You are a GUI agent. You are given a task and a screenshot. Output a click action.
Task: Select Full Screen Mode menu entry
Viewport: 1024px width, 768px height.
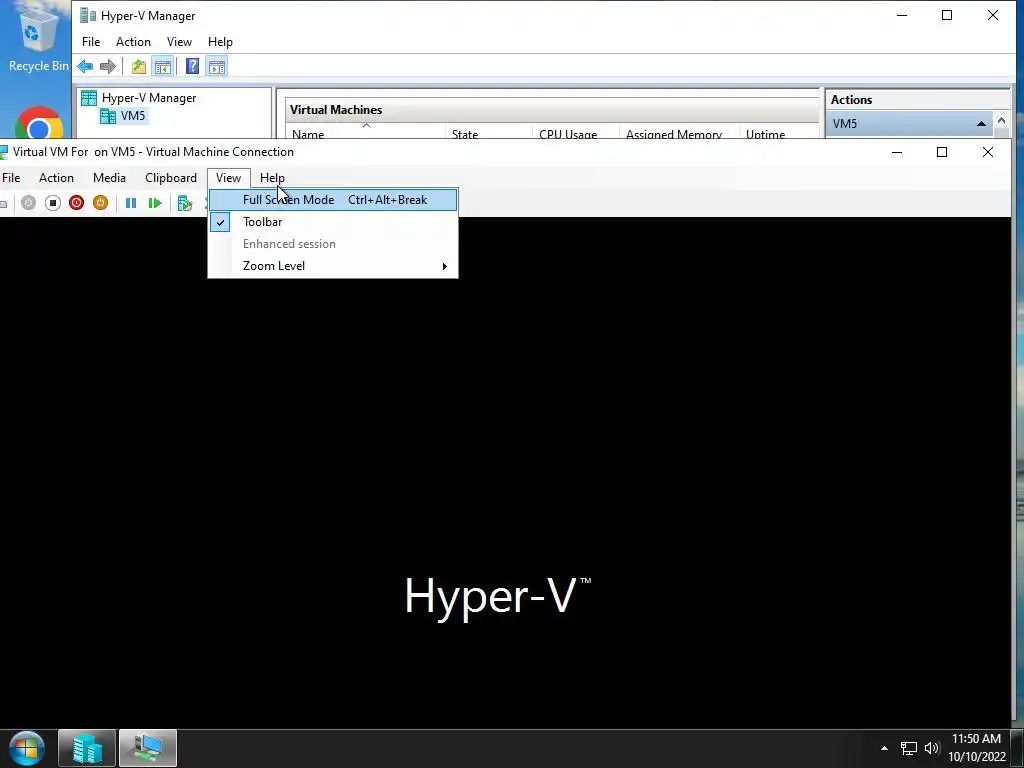tap(333, 200)
